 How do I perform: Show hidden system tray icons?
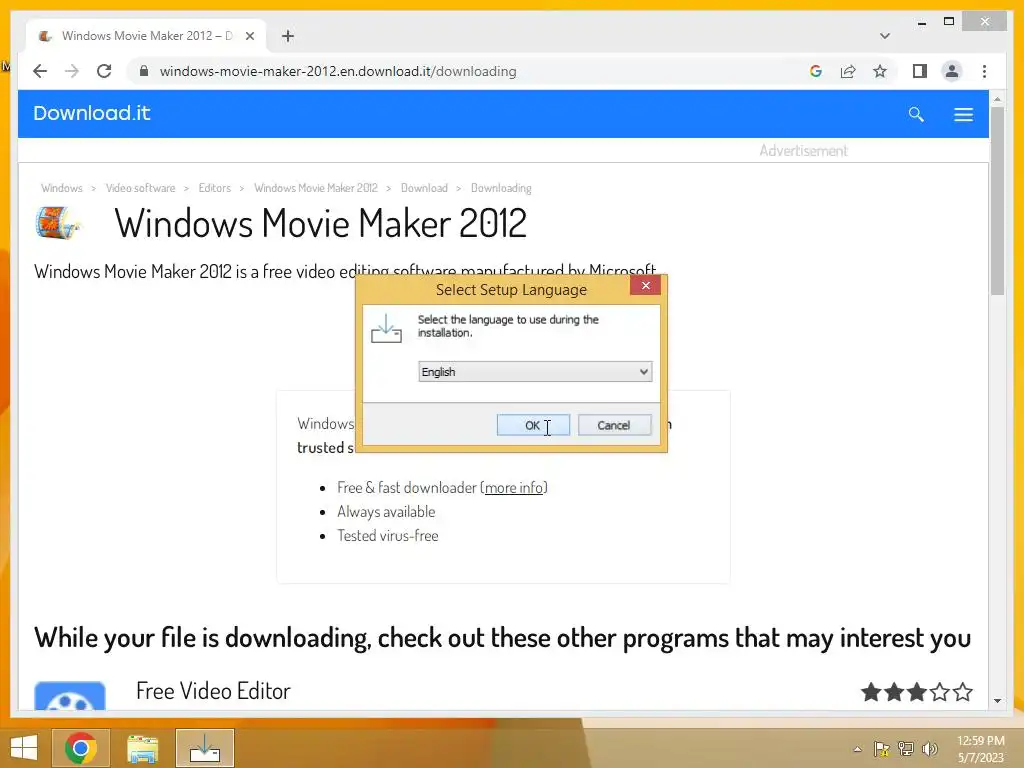tap(857, 749)
